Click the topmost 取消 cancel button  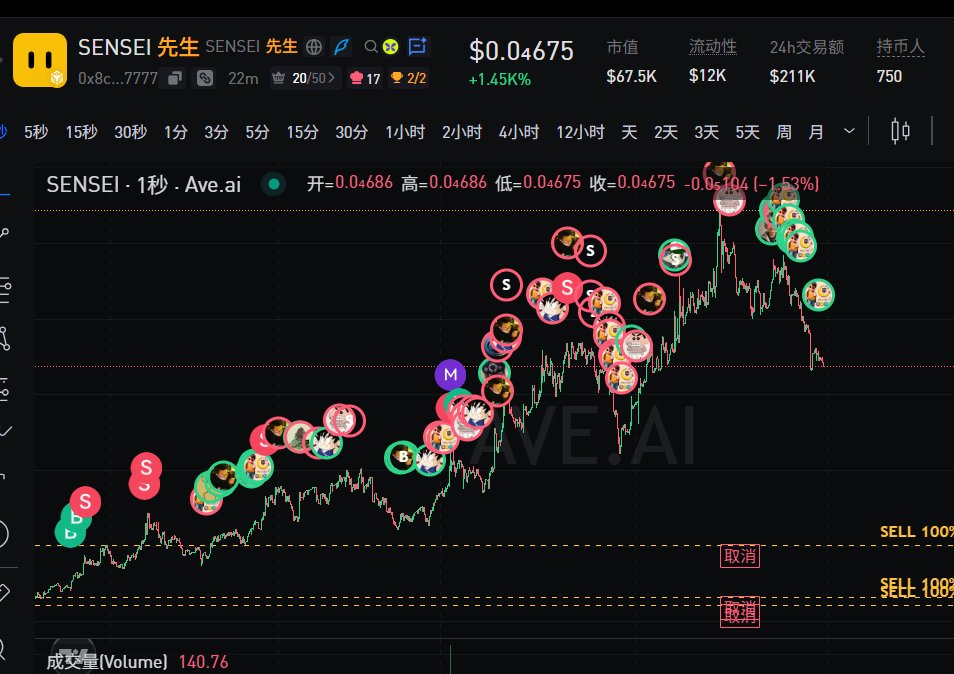pyautogui.click(x=740, y=555)
